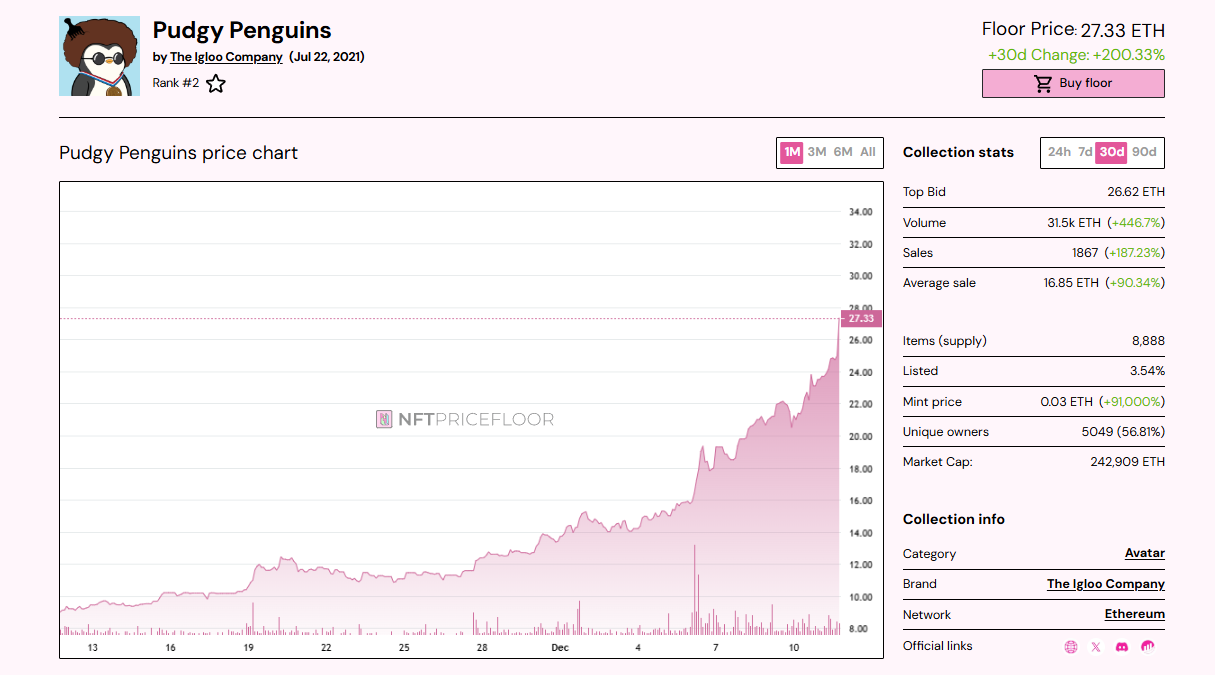Open the official website globe icon
Viewport: 1215px width, 675px height.
click(x=1071, y=647)
